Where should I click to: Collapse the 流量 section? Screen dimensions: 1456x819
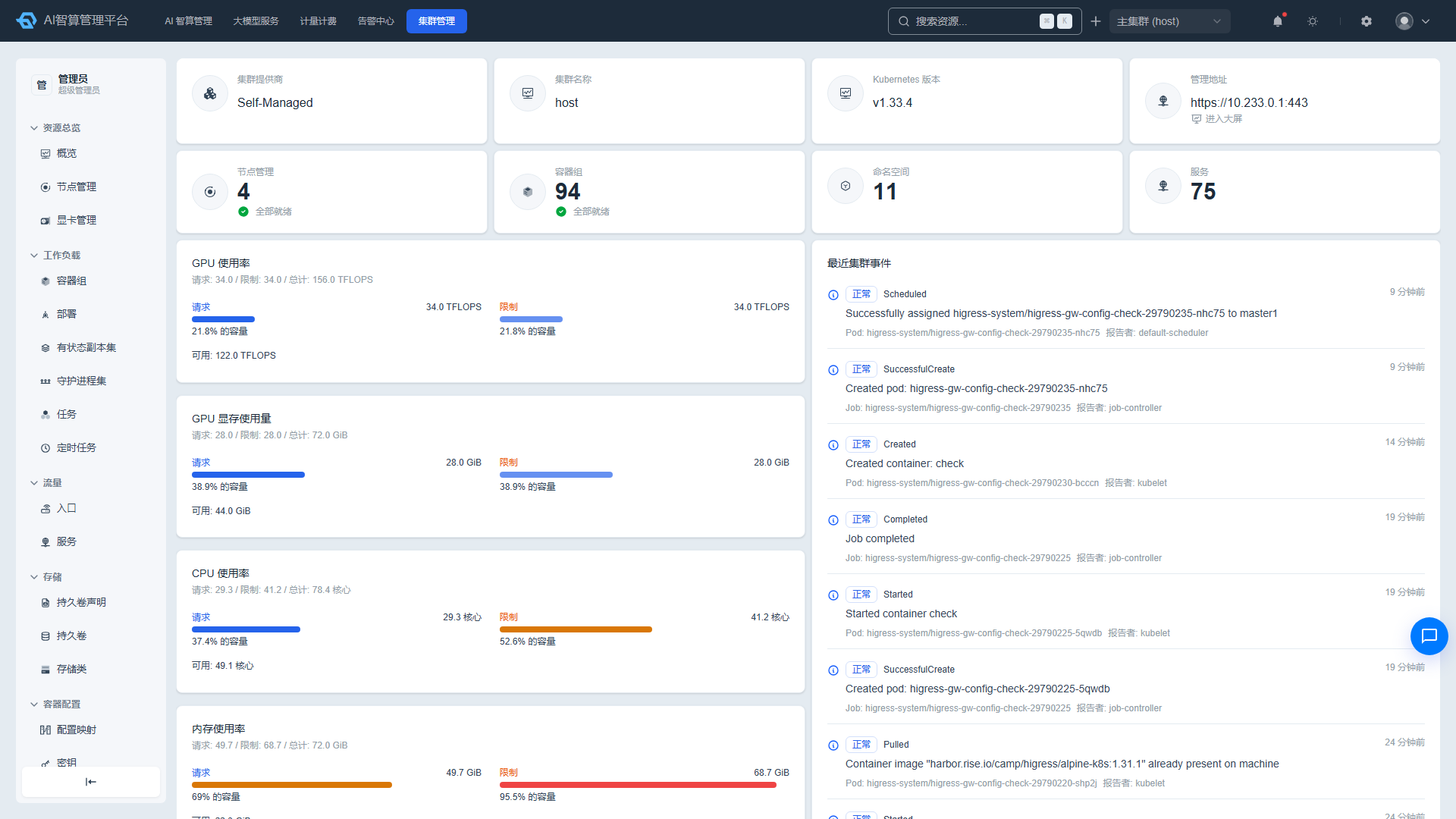46,482
